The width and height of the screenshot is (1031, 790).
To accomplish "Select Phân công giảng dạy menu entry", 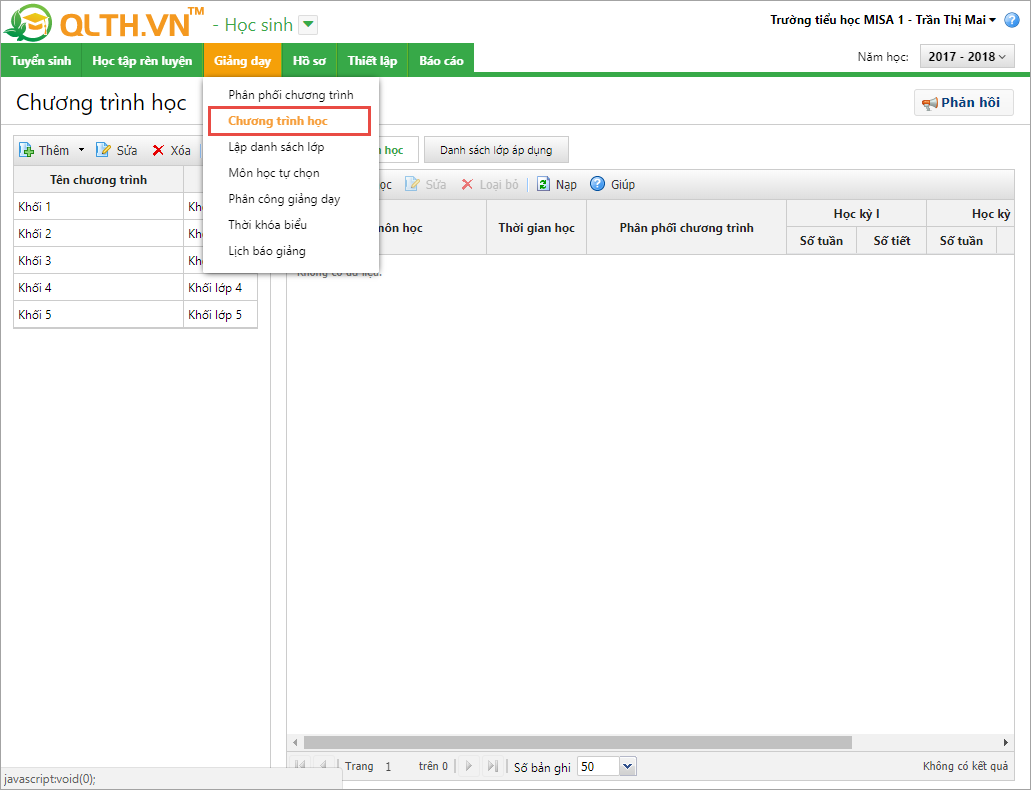I will 291,199.
